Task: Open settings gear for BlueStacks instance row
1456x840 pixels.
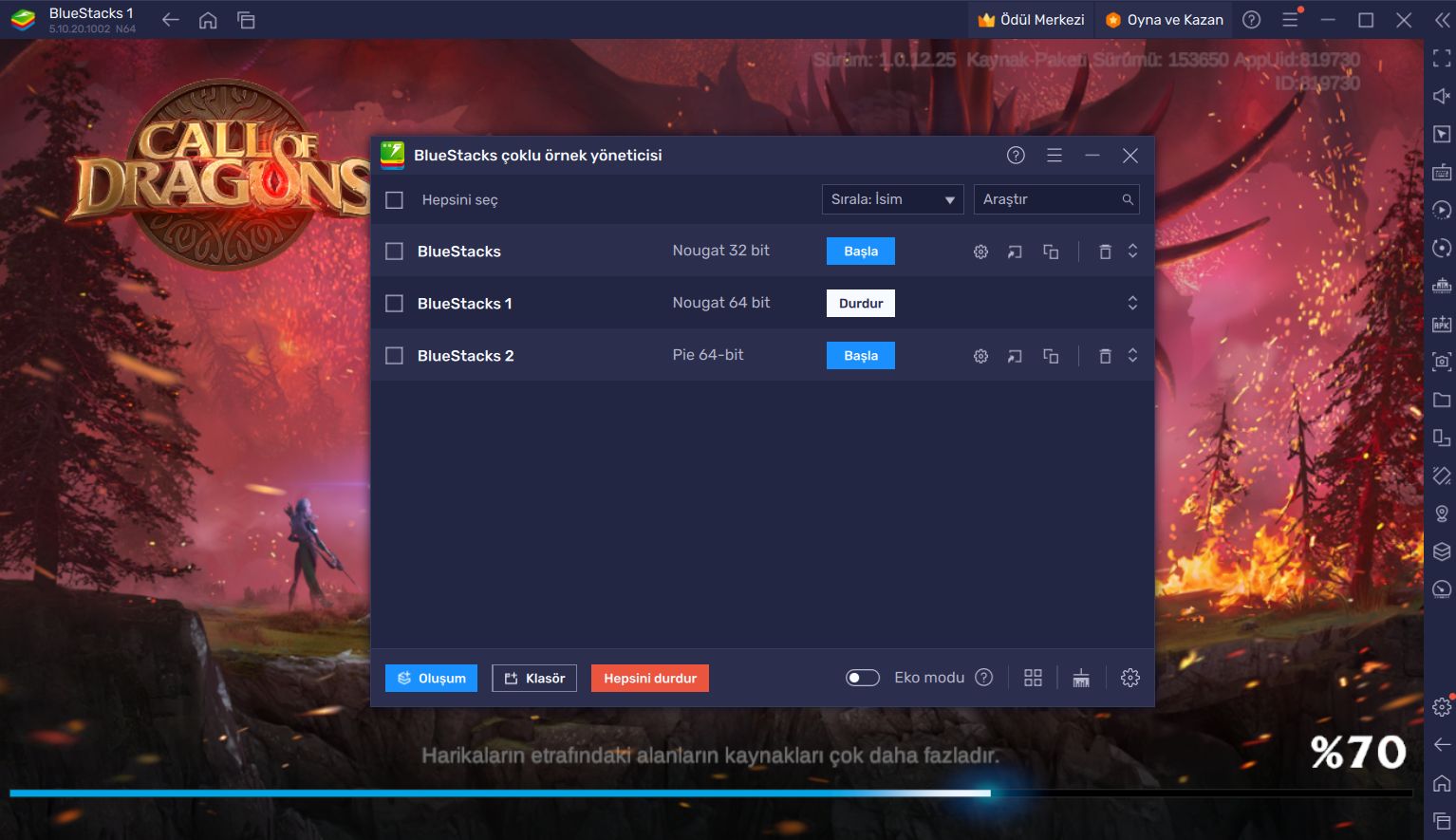Action: [980, 252]
